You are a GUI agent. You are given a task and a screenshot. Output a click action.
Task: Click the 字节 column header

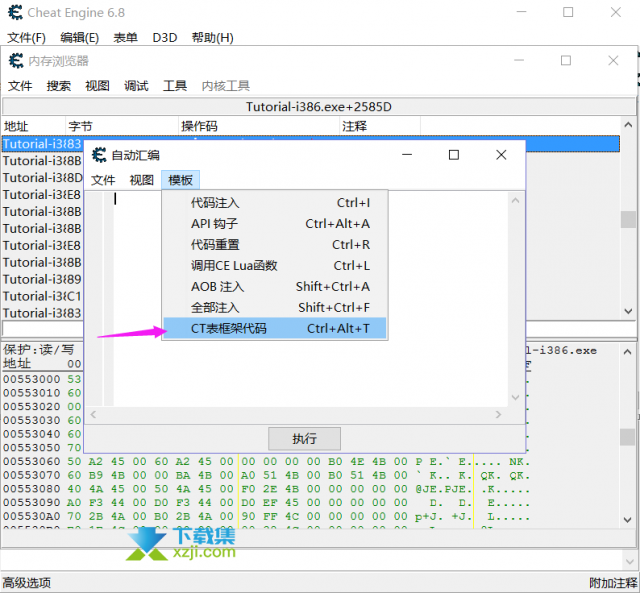click(x=122, y=126)
